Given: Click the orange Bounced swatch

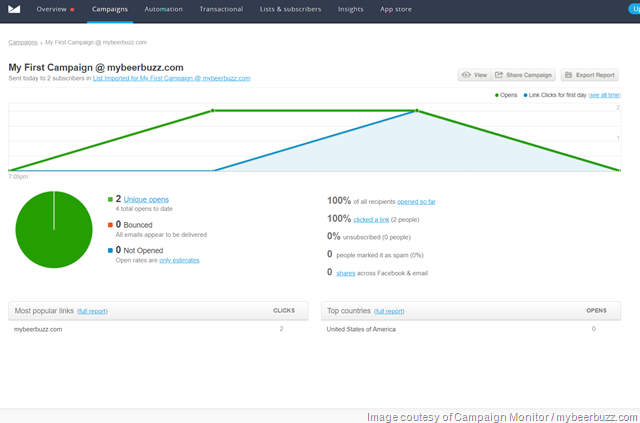Looking at the screenshot, I should click(x=110, y=225).
